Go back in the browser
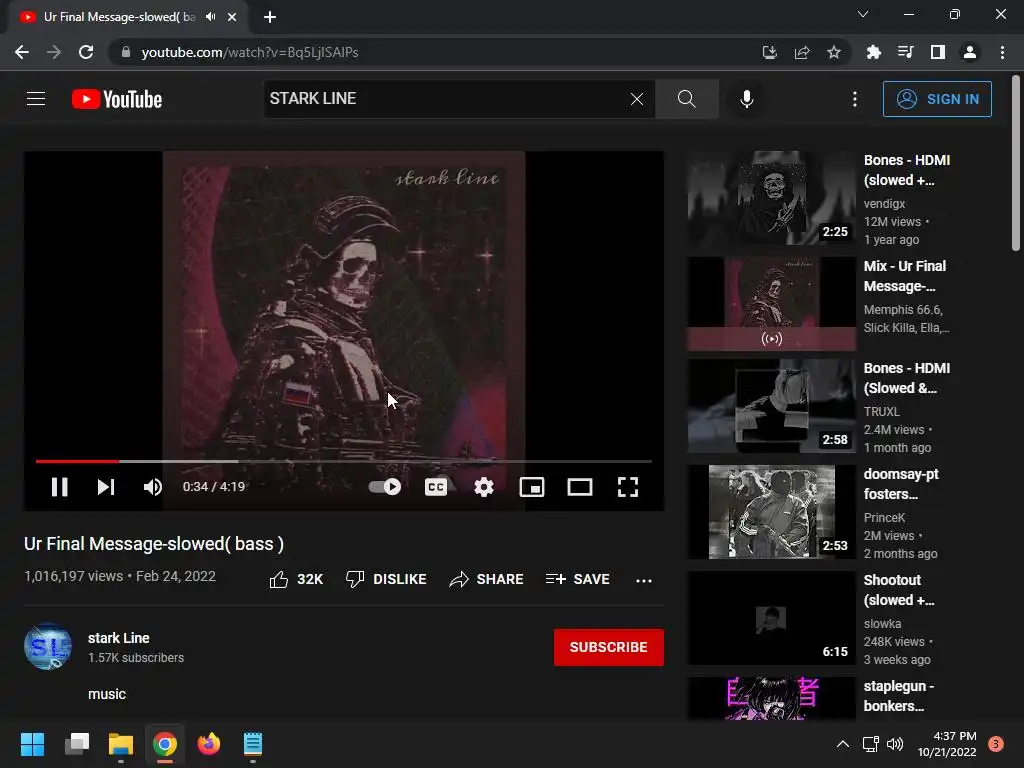The width and height of the screenshot is (1024, 768). [22, 52]
